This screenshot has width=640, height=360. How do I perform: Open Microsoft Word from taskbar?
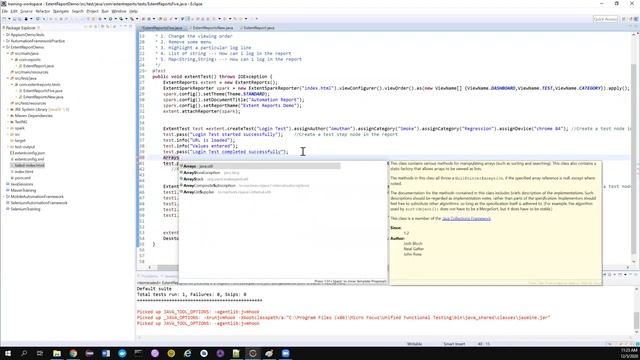[106, 353]
